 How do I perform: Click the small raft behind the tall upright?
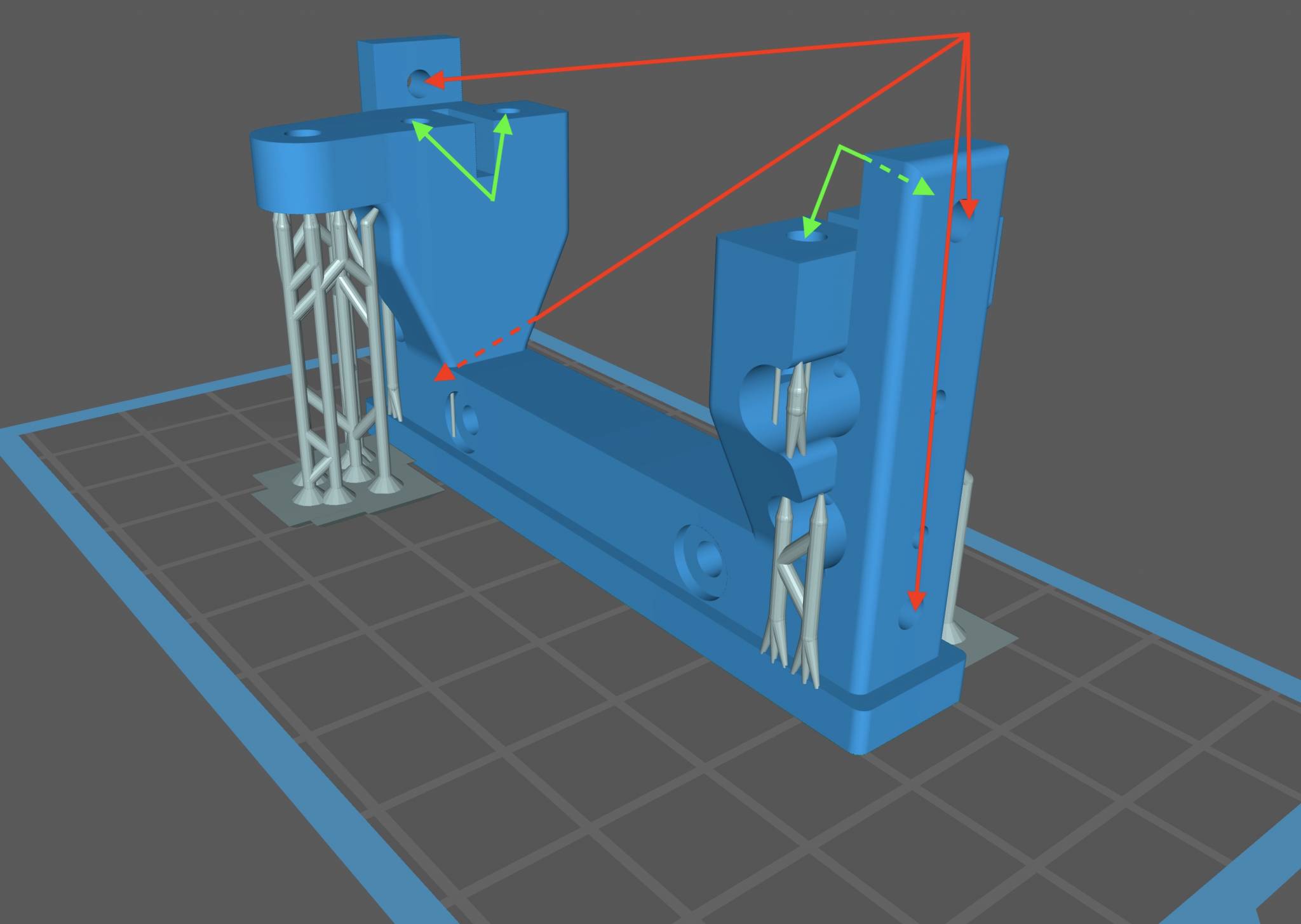pyautogui.click(x=985, y=638)
